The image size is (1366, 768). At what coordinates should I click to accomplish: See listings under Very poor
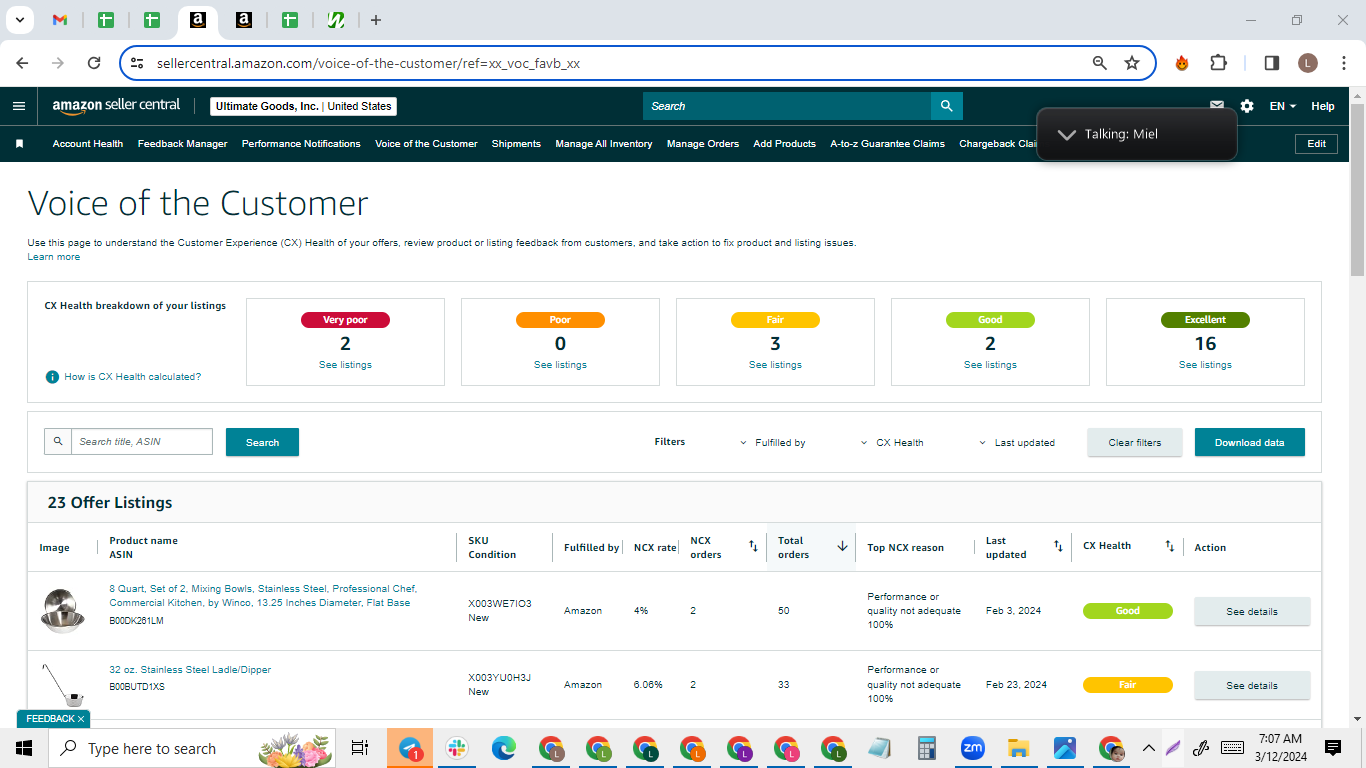[x=345, y=365]
